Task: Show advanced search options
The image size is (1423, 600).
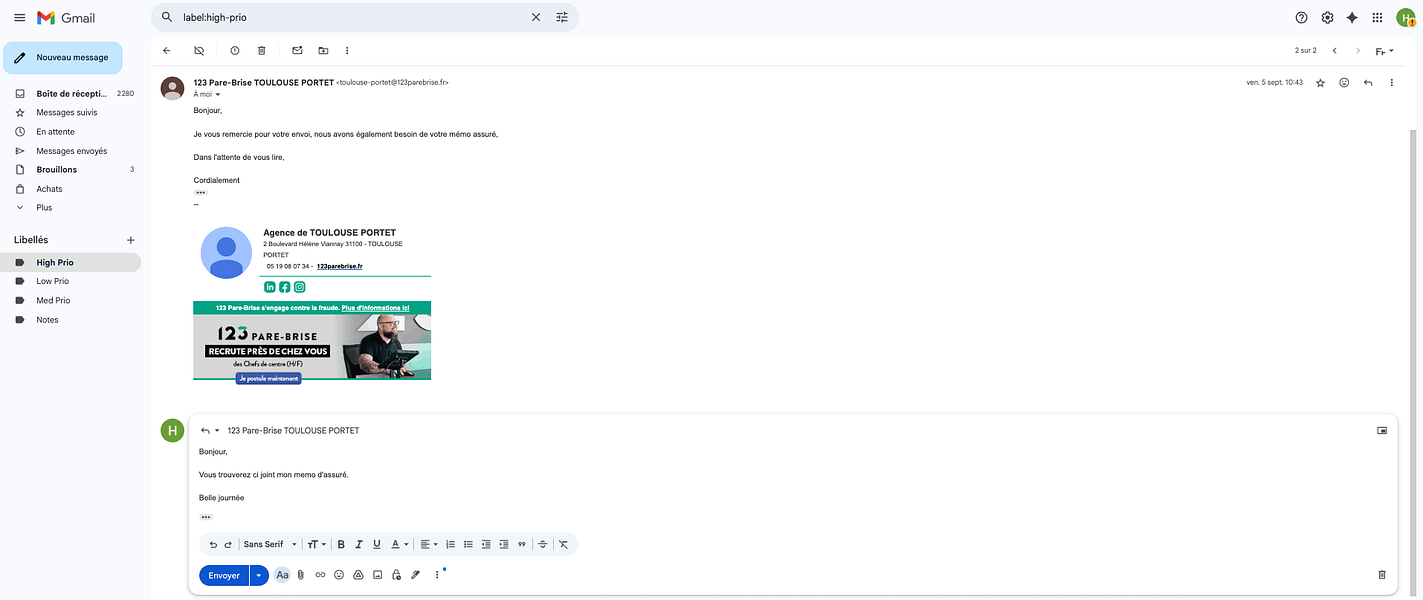Action: [x=562, y=17]
